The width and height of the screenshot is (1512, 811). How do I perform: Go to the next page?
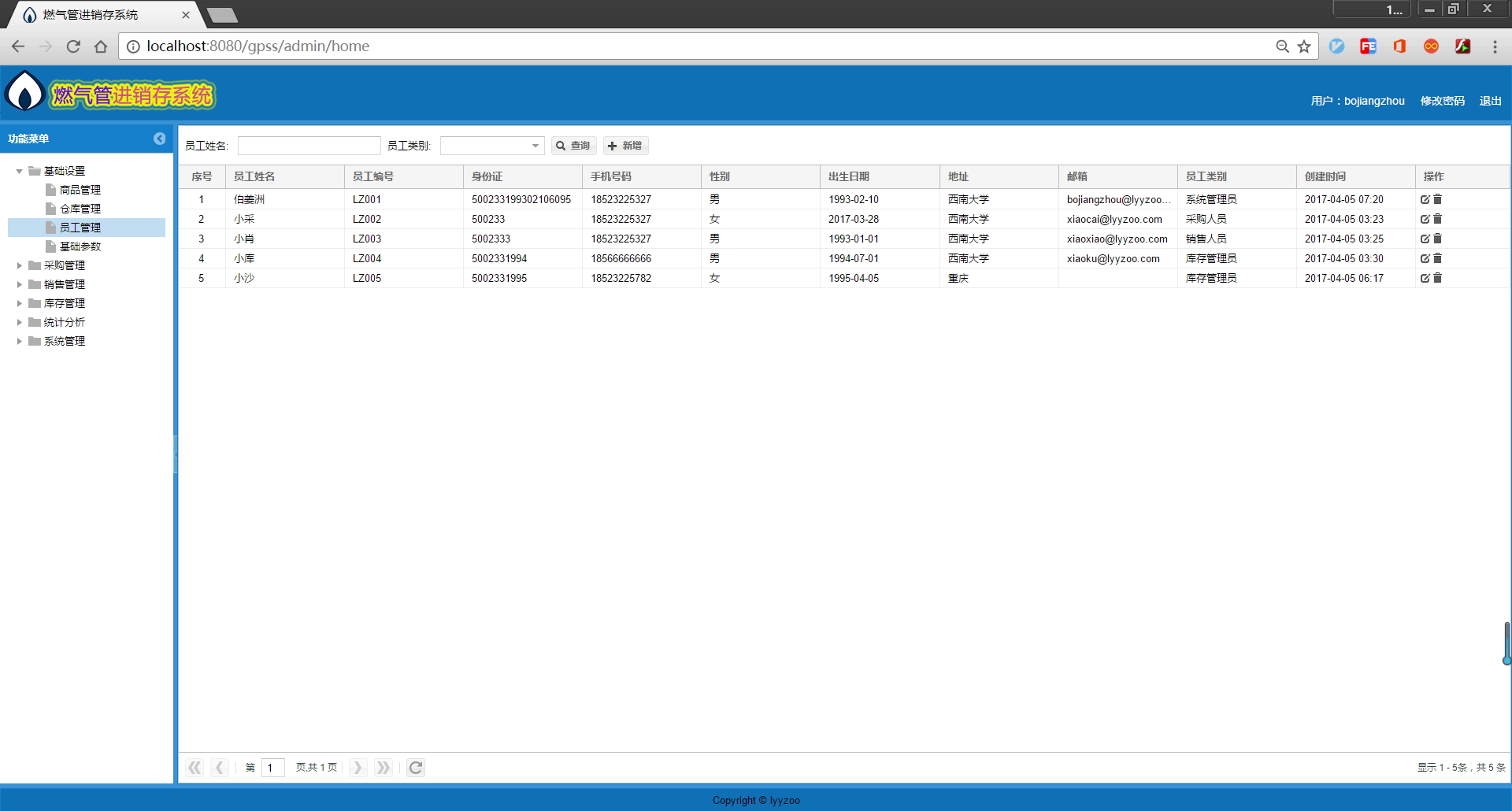(358, 768)
